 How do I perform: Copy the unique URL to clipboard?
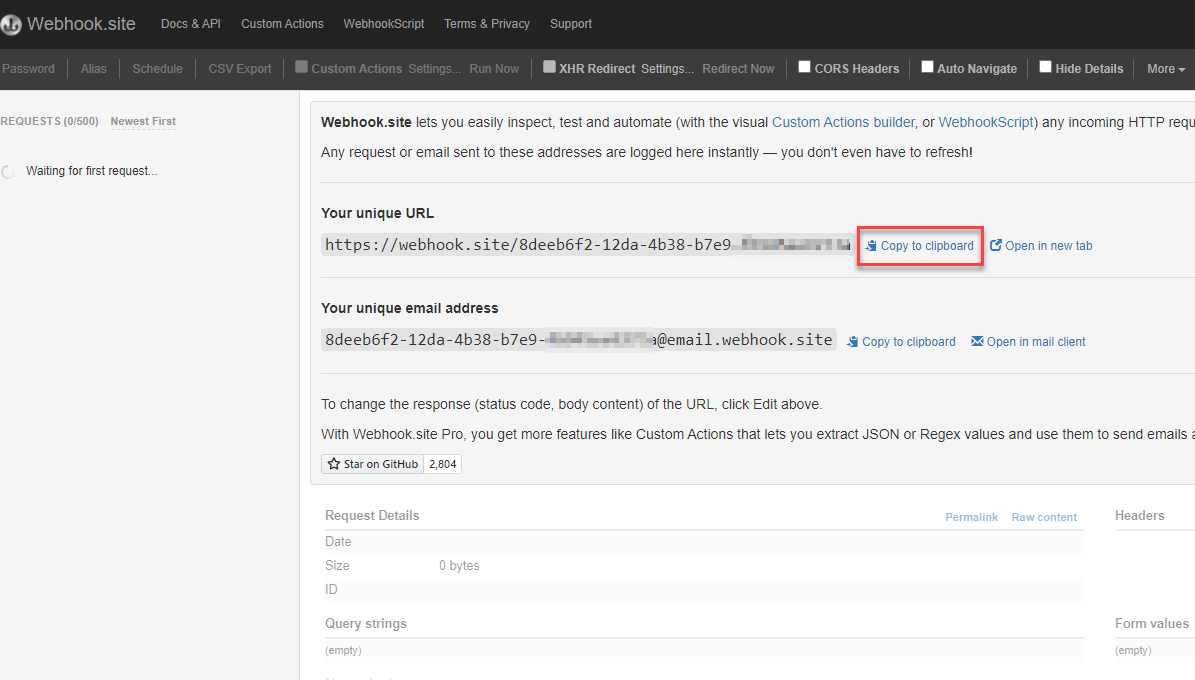[x=920, y=245]
